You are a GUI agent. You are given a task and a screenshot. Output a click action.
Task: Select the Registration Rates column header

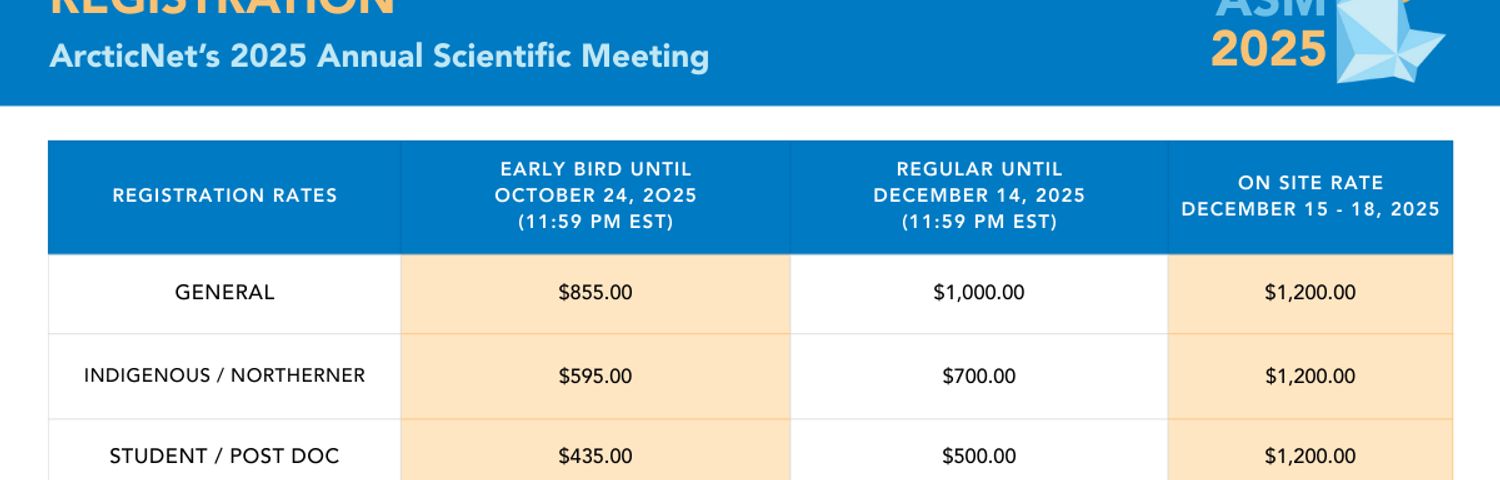pos(224,196)
